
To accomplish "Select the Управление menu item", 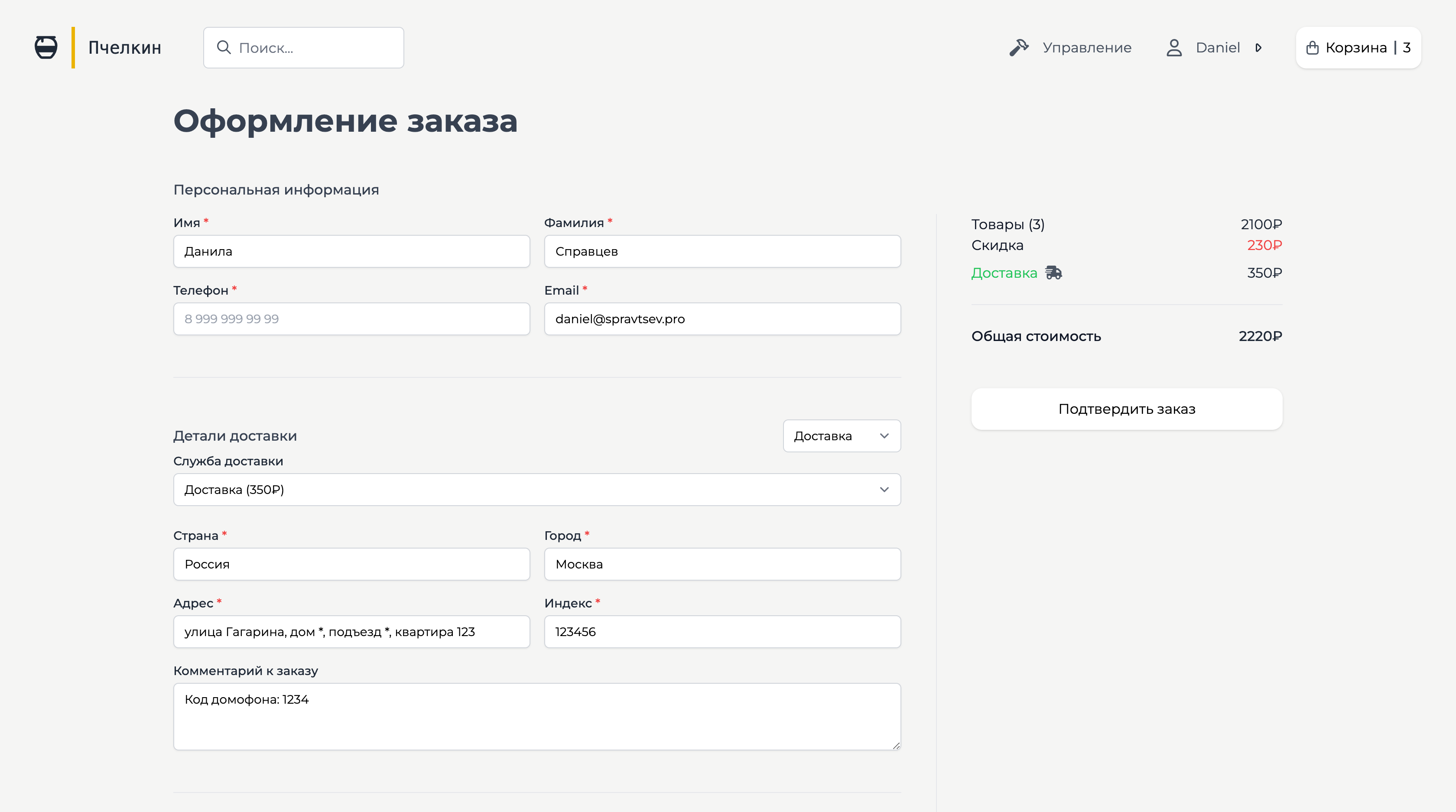I will coord(1086,48).
